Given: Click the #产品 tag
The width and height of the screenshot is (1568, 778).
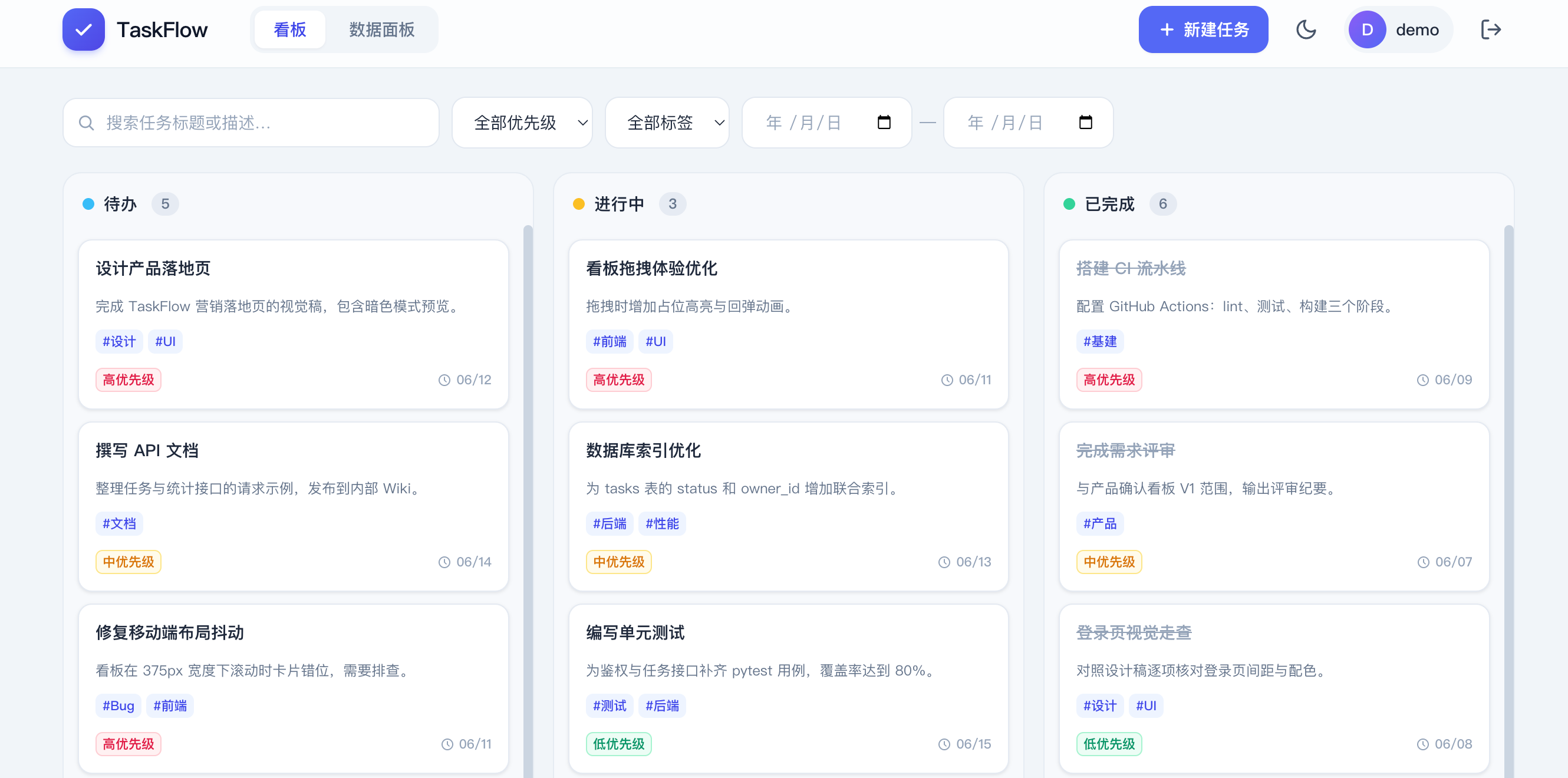Looking at the screenshot, I should coord(1100,523).
